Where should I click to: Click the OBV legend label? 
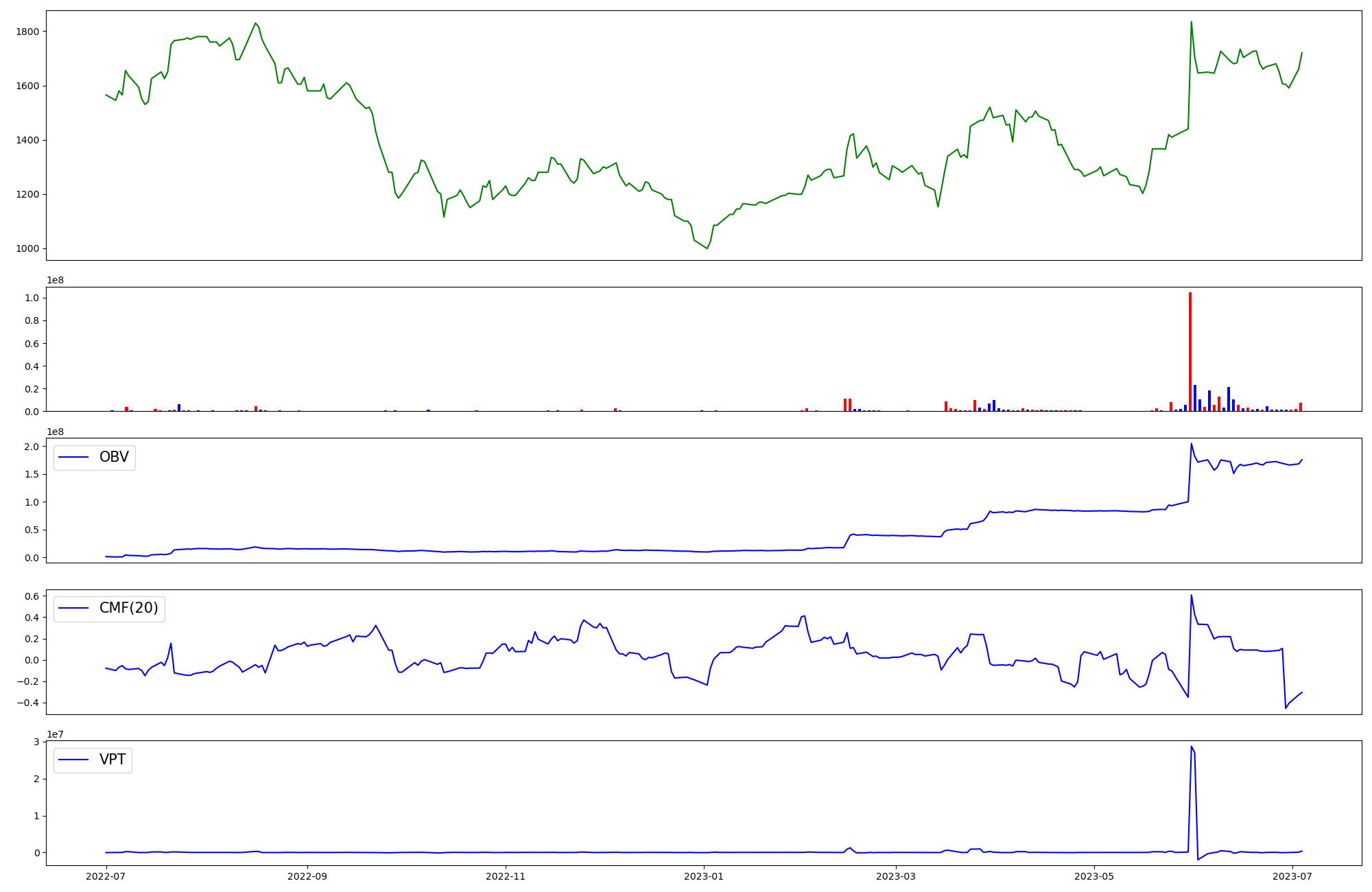(114, 457)
